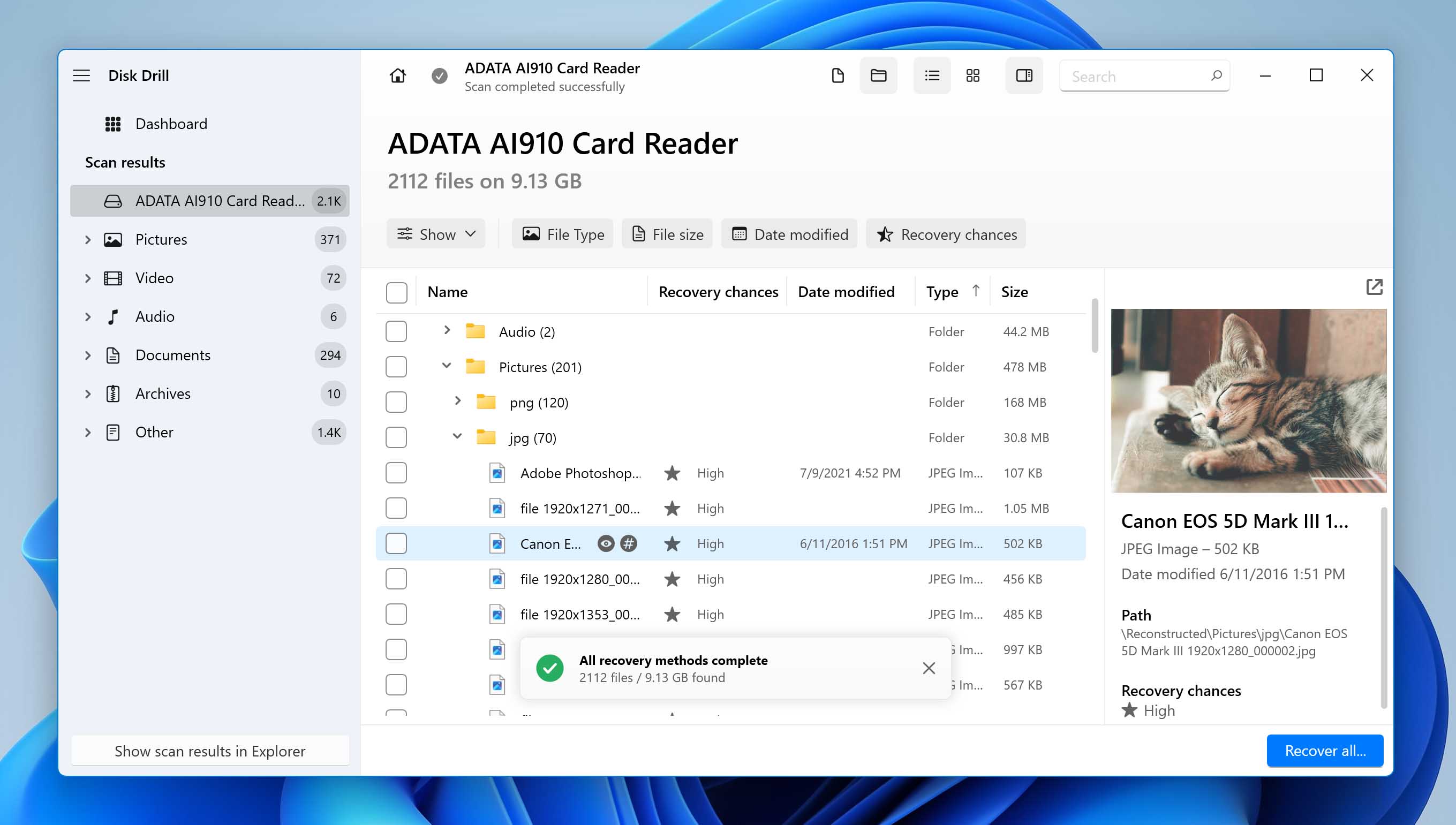
Task: Expand Audio category in sidebar
Action: coord(88,317)
